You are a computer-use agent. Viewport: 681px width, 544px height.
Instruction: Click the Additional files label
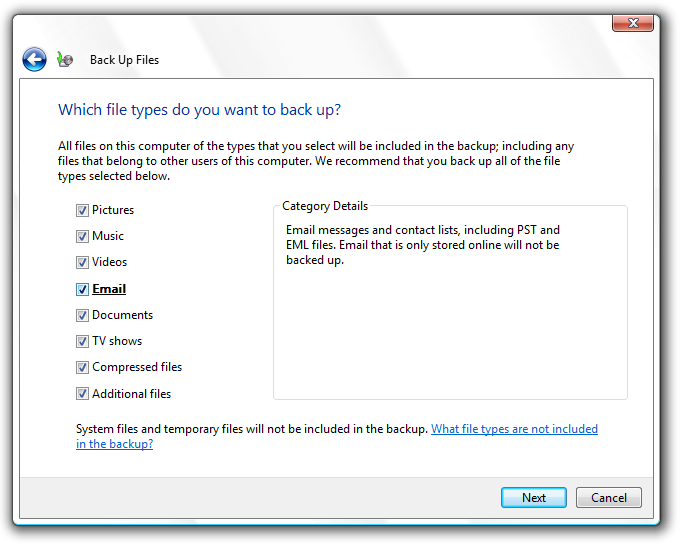(x=132, y=394)
